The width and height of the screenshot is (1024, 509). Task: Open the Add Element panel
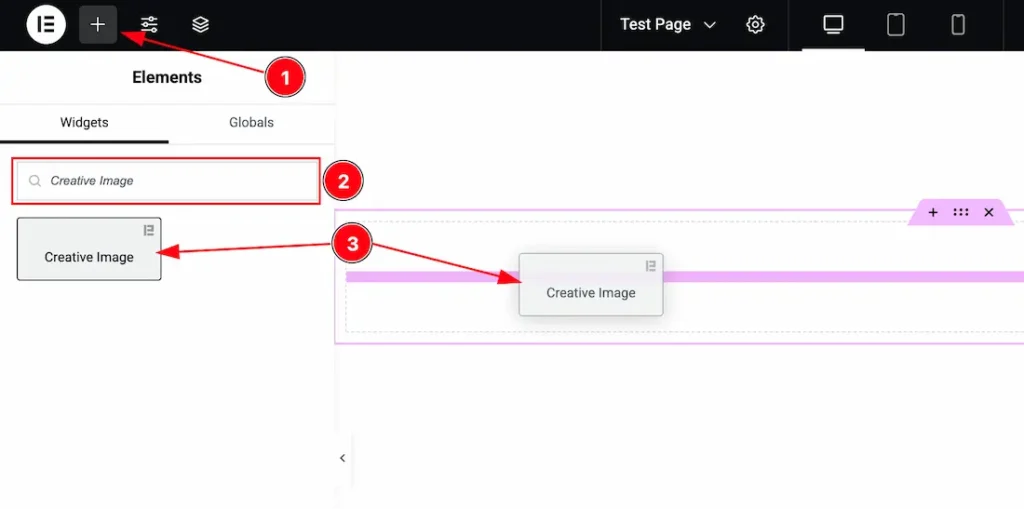(x=98, y=25)
